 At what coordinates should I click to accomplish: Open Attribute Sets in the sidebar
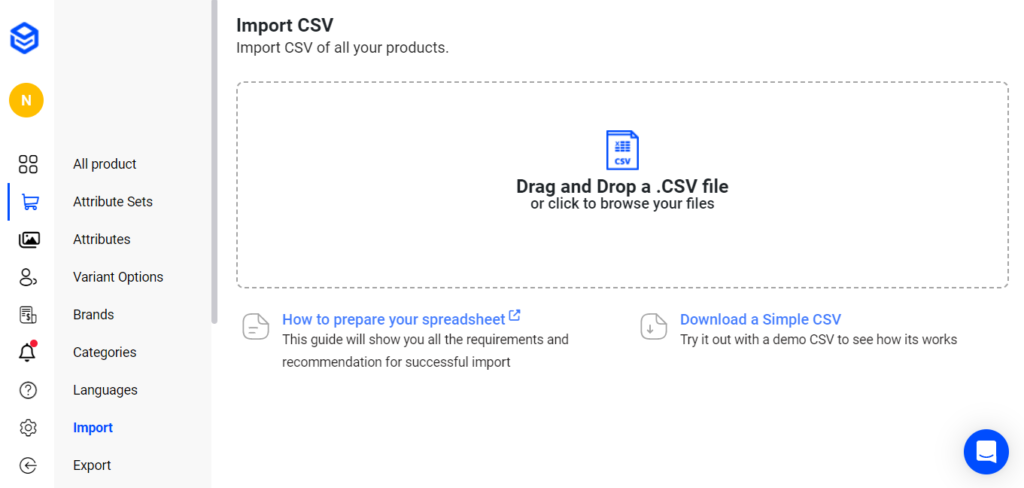click(113, 202)
